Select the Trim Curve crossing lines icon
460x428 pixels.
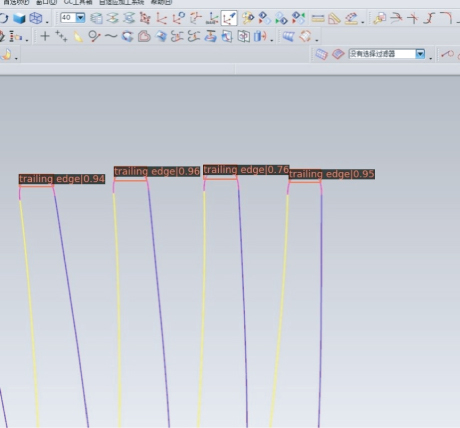tap(413, 18)
